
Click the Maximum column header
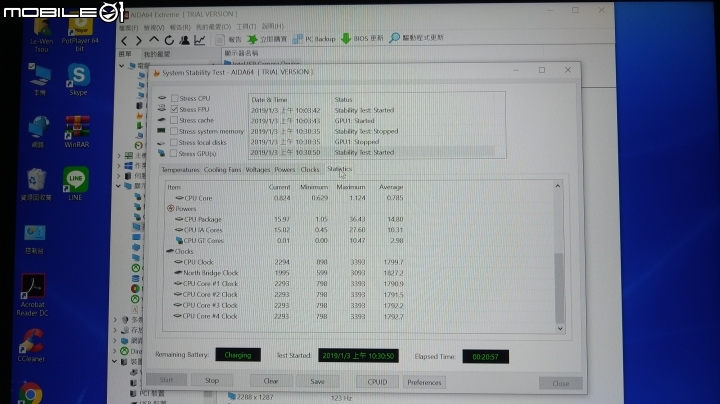coord(350,187)
